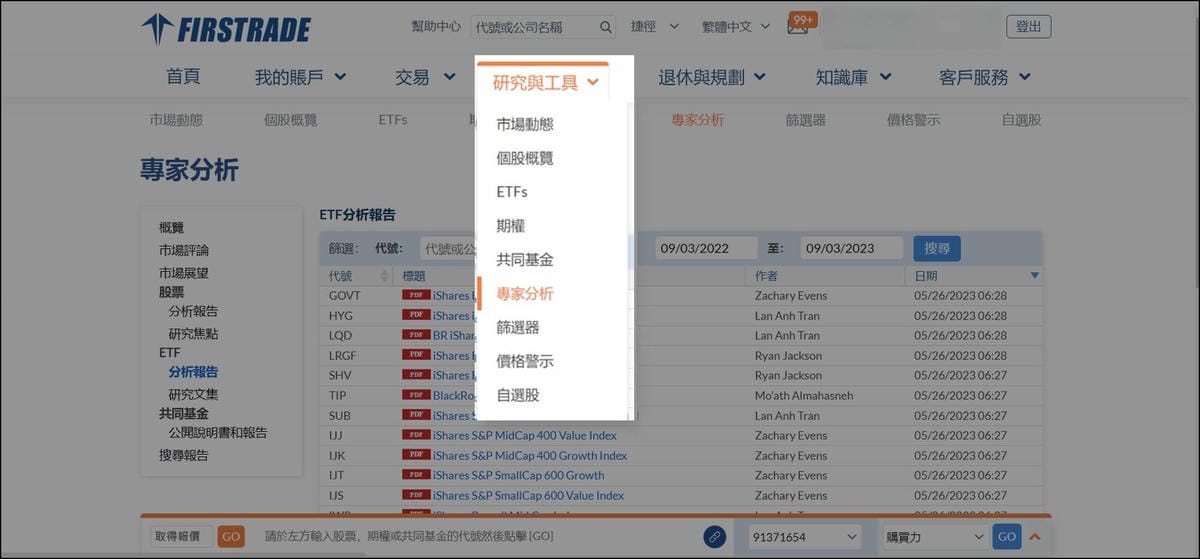Click the 作者 column header
Viewport: 1200px width, 559px height.
[826, 276]
